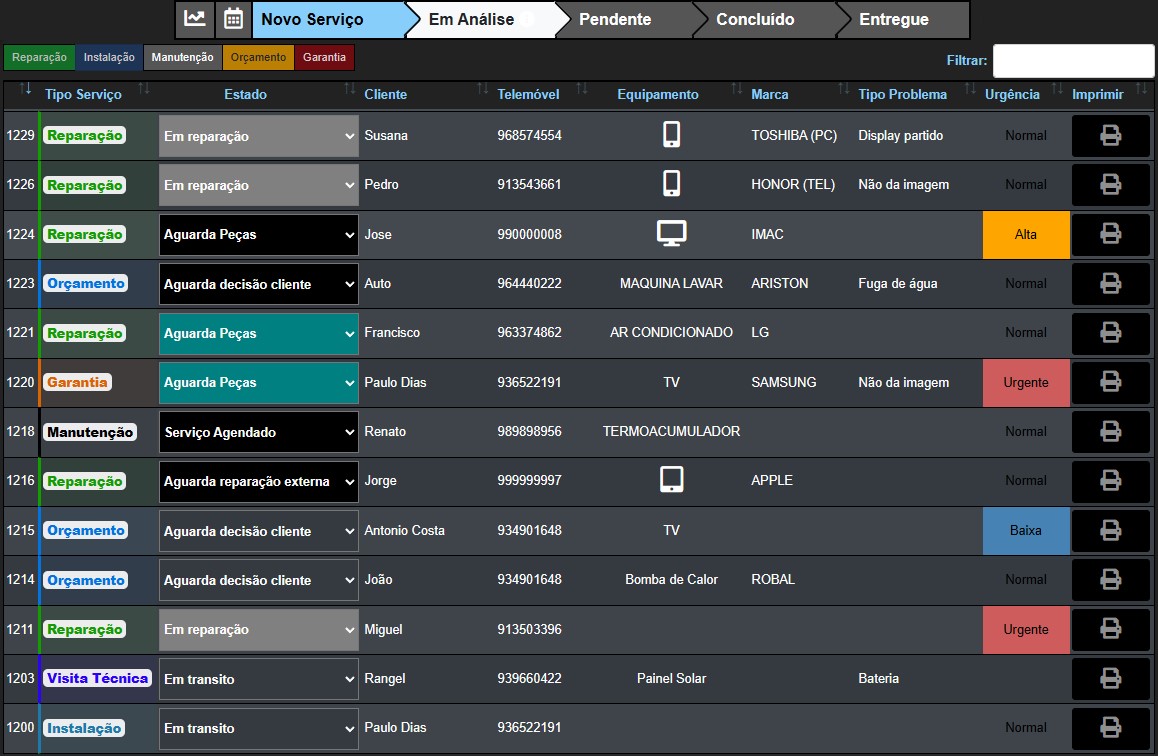Open Aguarda reparação externa dropdown

coord(258,481)
